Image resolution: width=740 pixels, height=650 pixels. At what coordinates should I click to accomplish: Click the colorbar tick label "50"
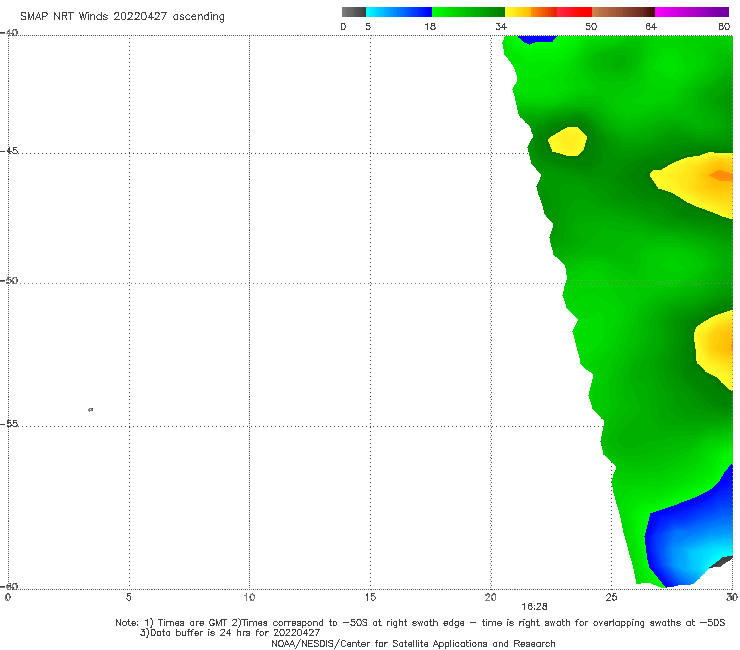pos(591,27)
